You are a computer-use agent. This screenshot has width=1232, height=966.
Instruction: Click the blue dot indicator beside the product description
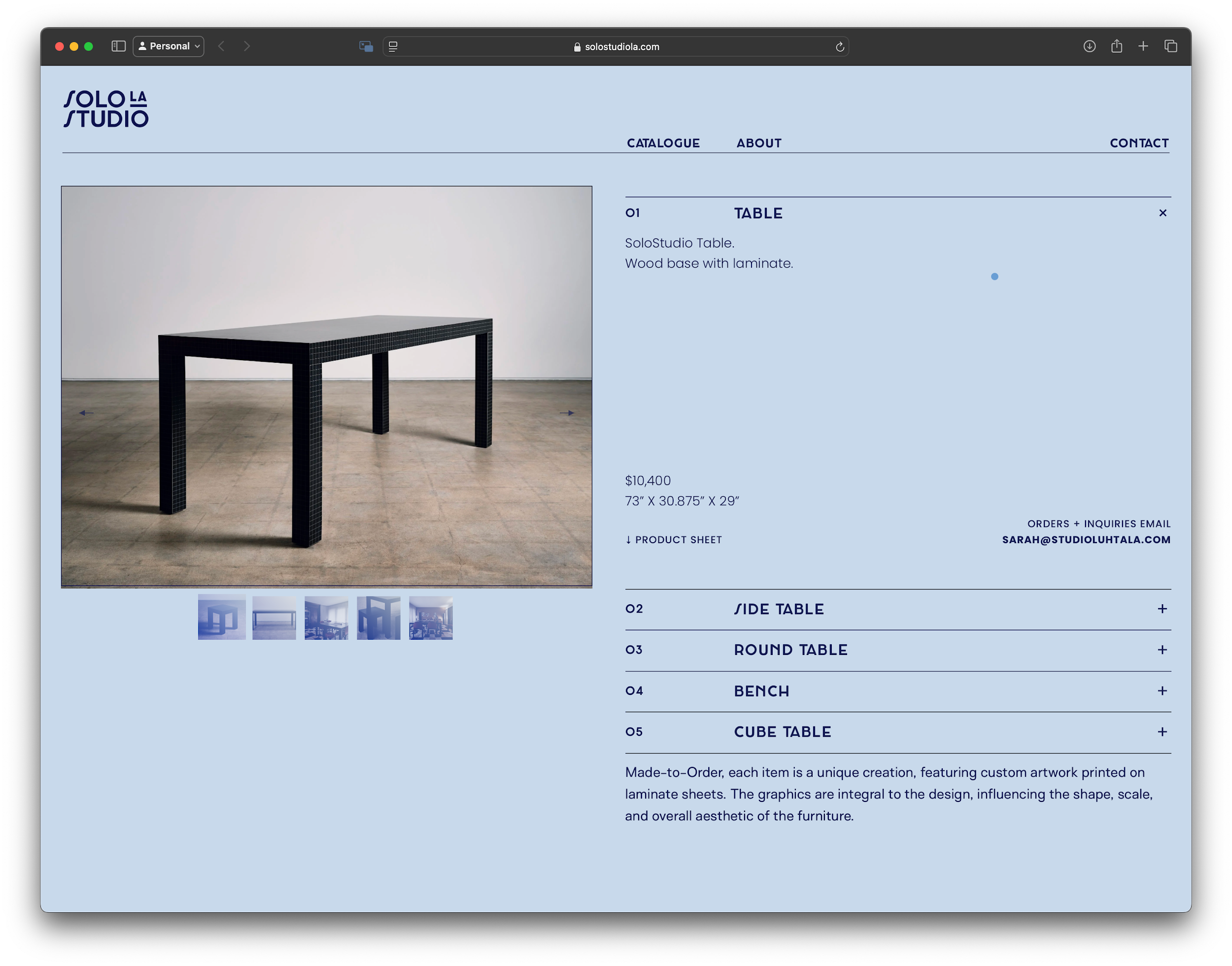coord(994,276)
